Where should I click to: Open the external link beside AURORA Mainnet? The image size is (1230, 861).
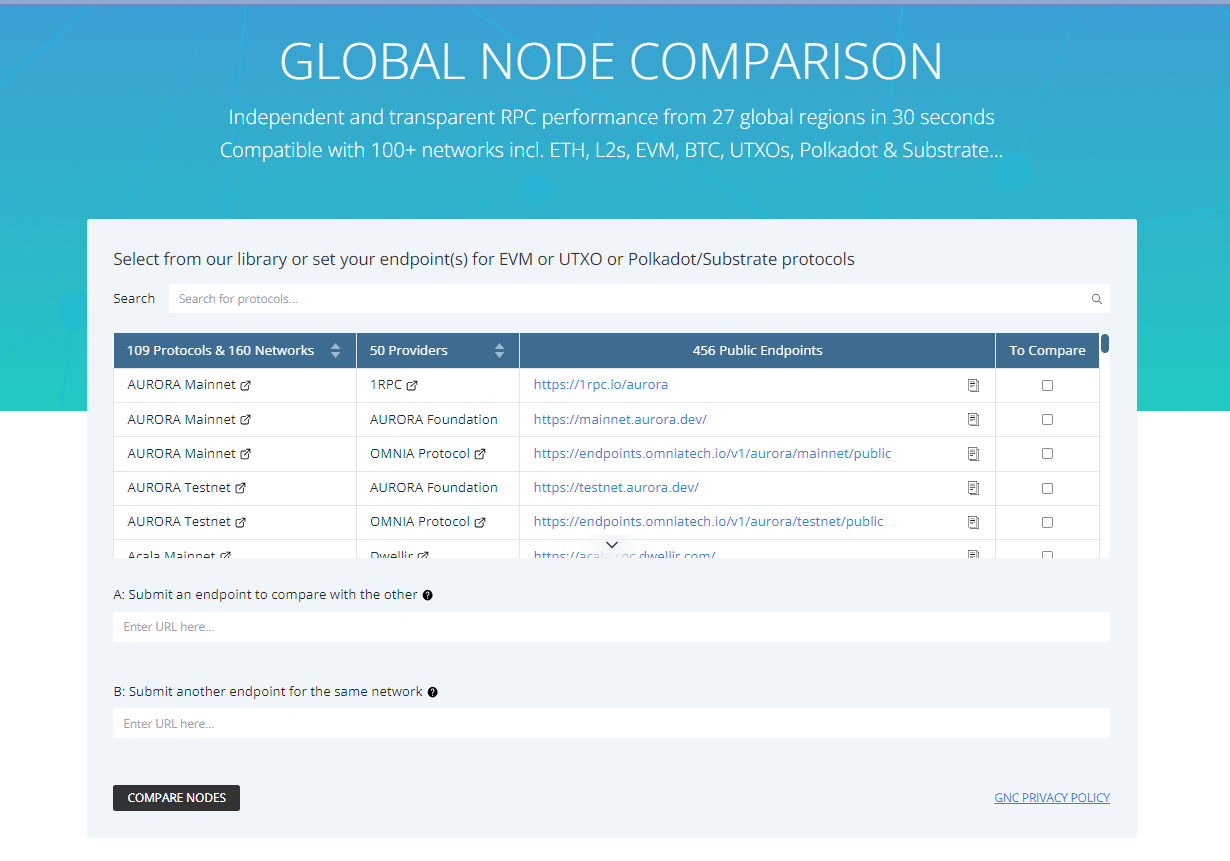click(x=245, y=384)
